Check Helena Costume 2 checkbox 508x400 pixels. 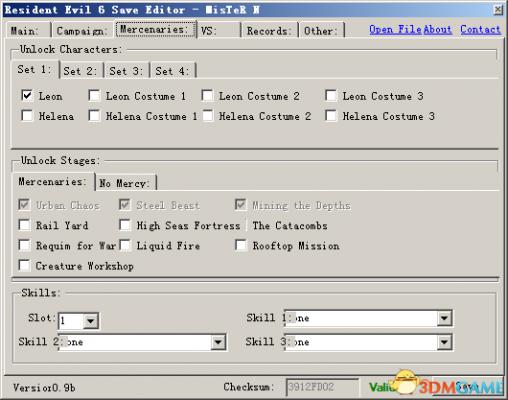(207, 116)
